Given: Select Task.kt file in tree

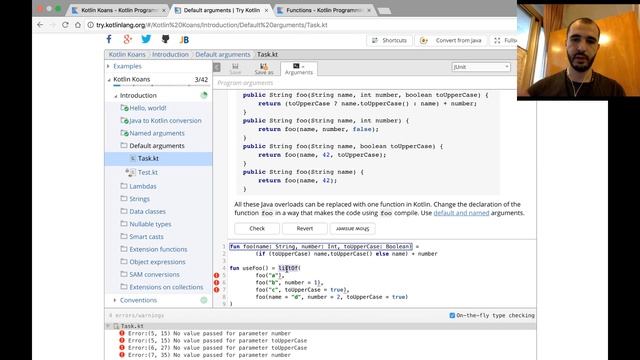Looking at the screenshot, I should 158,158.
